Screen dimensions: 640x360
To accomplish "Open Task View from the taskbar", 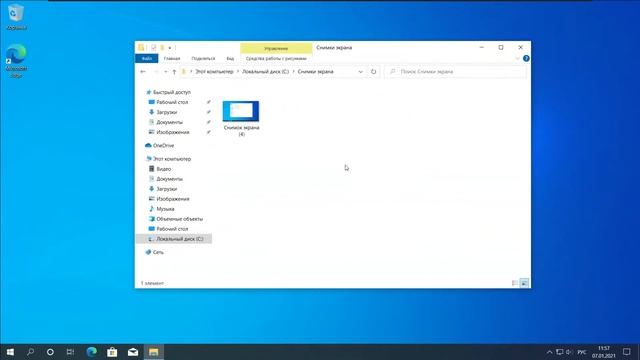I will point(70,352).
